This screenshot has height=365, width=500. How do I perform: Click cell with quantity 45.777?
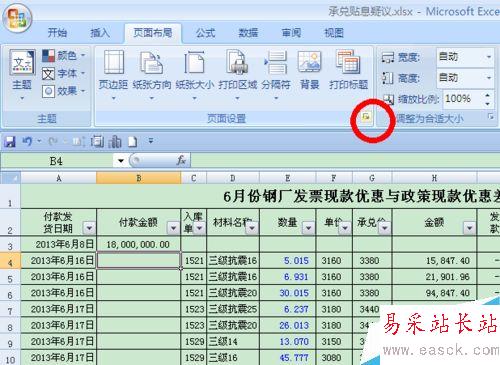(288, 358)
